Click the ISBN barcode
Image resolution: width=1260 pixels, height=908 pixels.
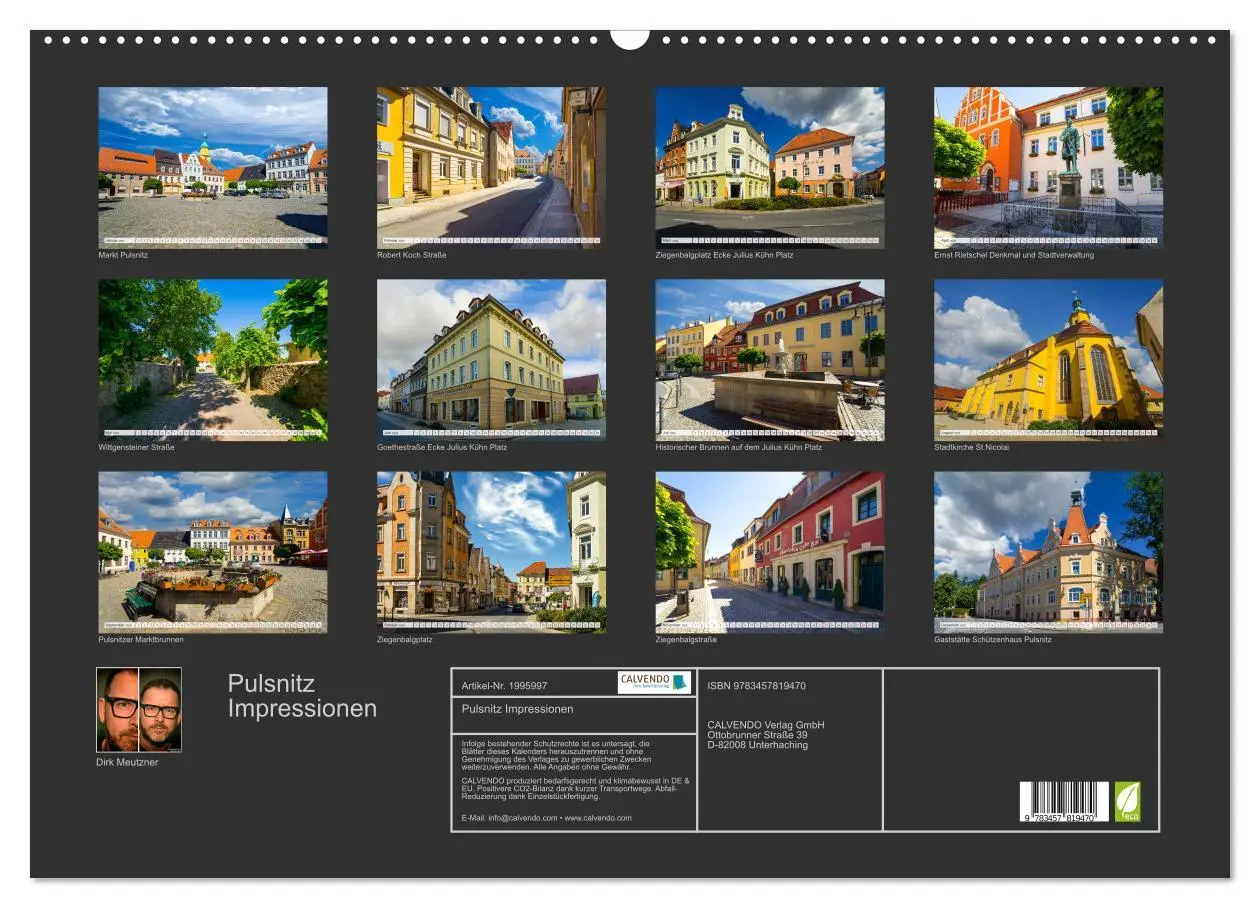pyautogui.click(x=1064, y=802)
